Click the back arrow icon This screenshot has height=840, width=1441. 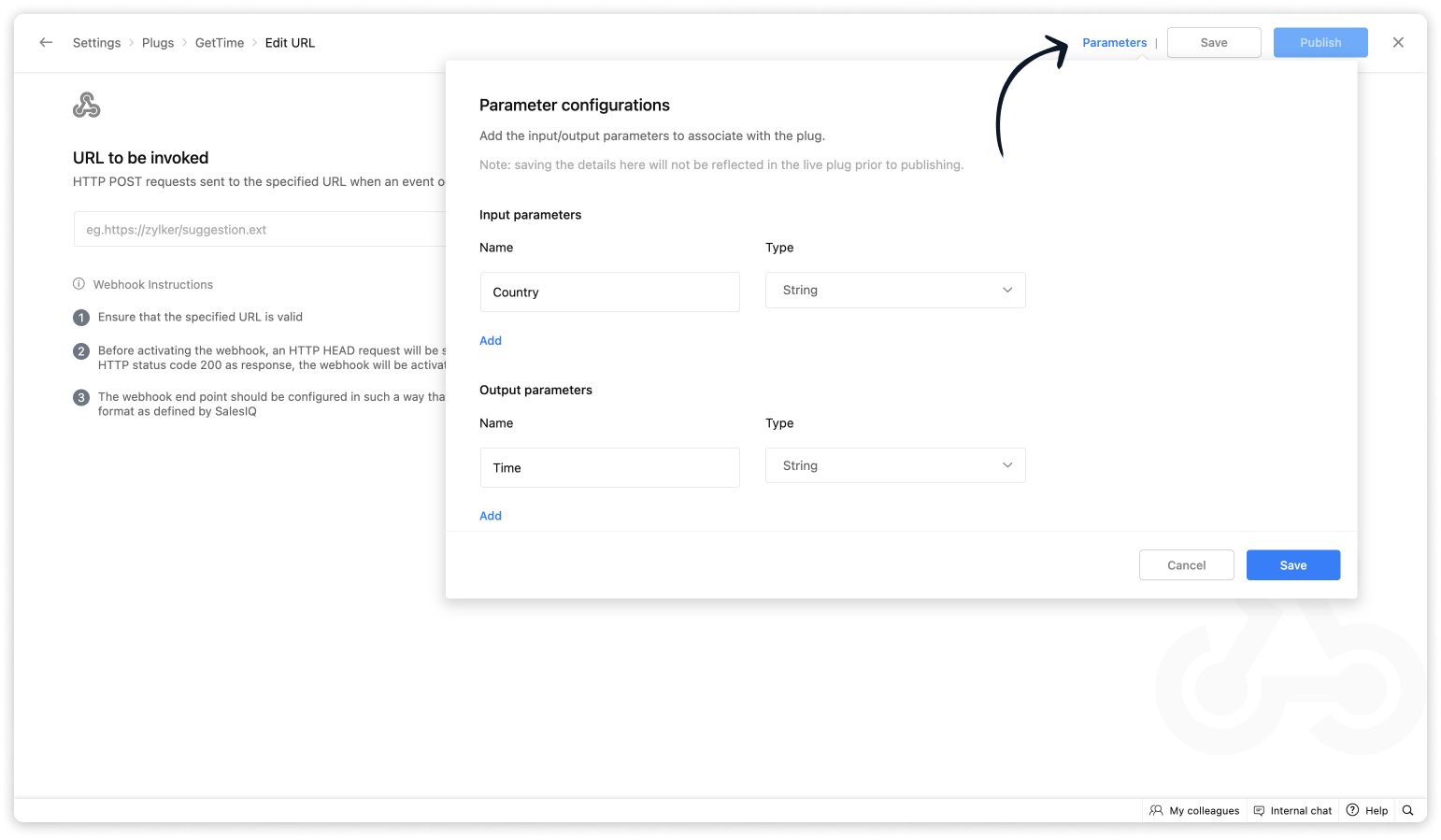click(46, 42)
